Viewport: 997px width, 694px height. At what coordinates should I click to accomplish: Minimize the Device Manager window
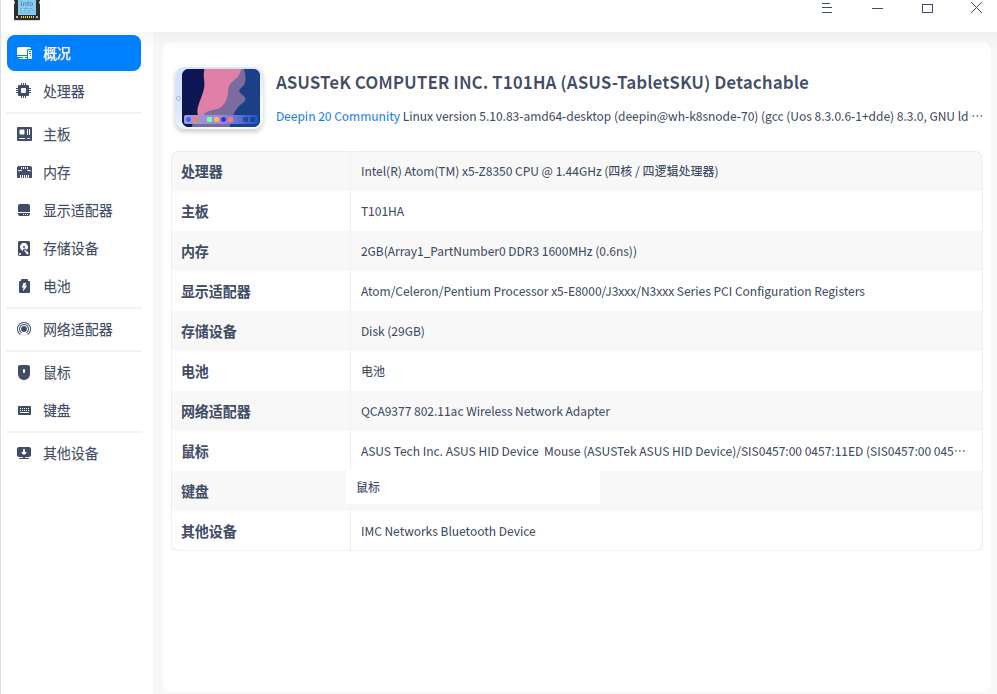click(x=877, y=8)
